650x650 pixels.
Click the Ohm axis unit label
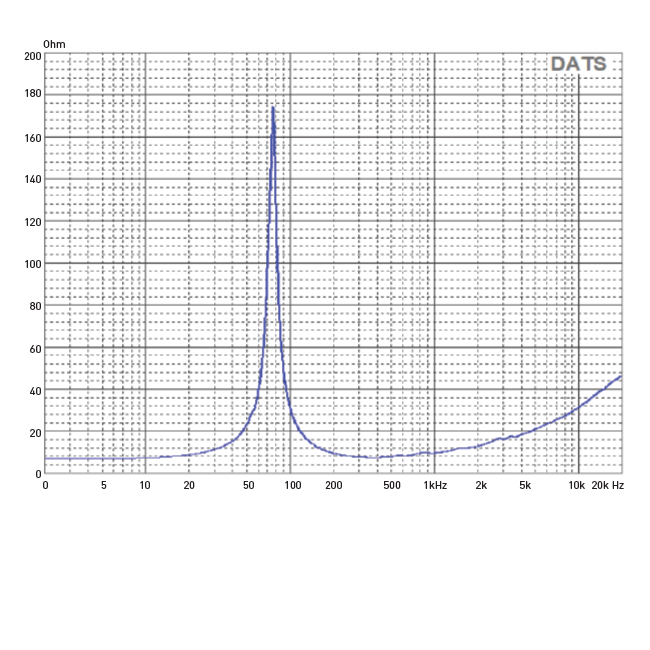pos(54,44)
